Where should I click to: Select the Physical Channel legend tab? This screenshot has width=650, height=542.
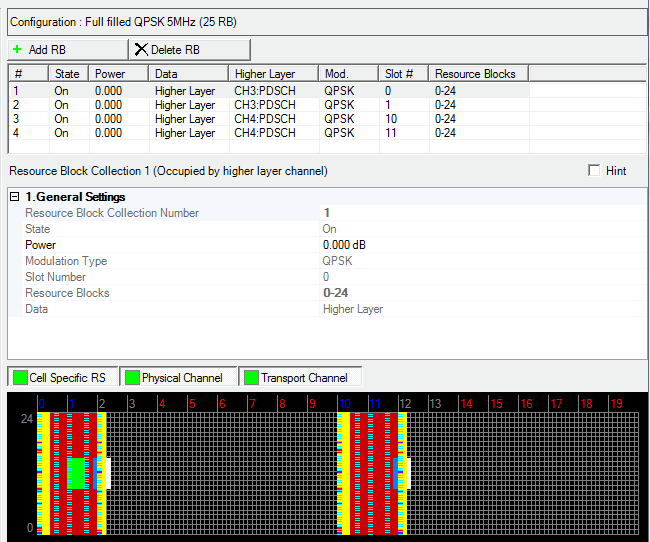click(x=179, y=378)
